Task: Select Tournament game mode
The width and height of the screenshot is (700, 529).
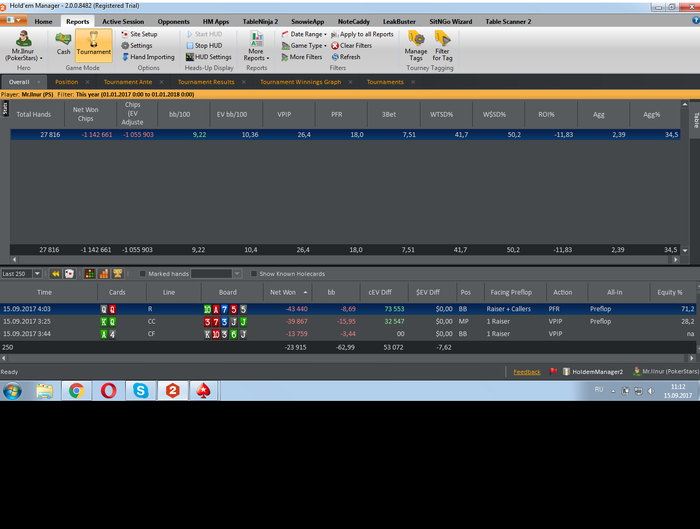Action: pyautogui.click(x=93, y=44)
